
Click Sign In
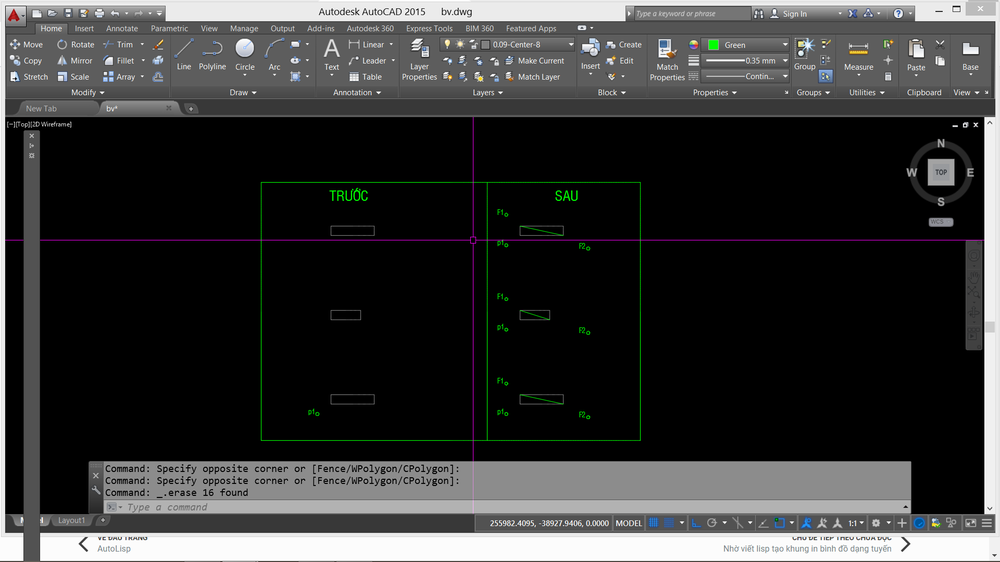[788, 13]
